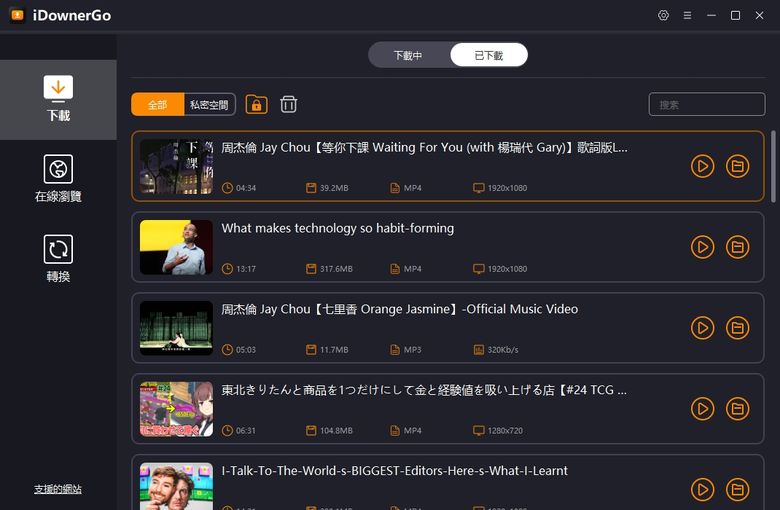The width and height of the screenshot is (780, 510).
Task: Click the 05:03 duration label
Action: click(x=246, y=350)
